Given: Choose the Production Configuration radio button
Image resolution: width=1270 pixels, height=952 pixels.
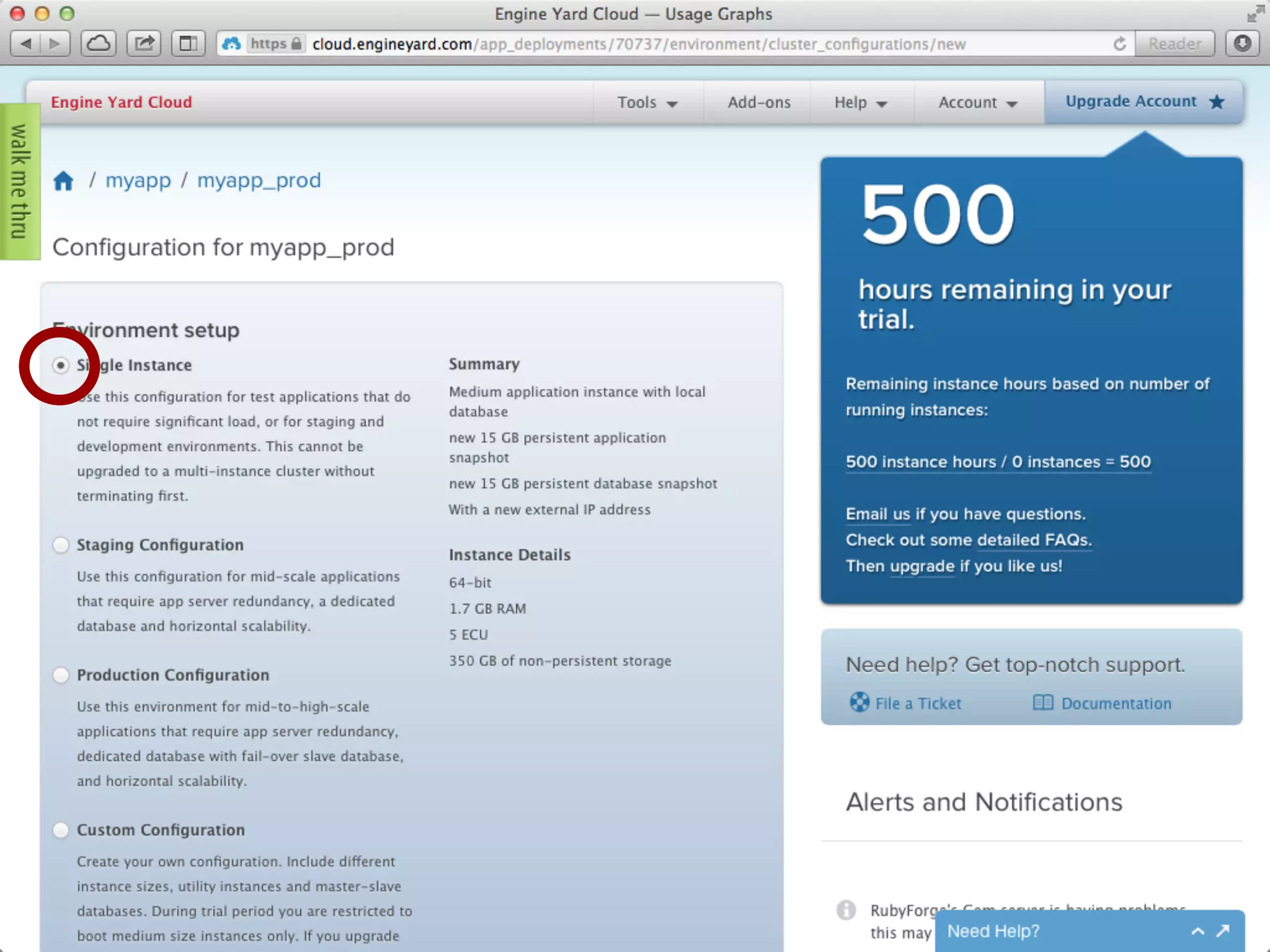Looking at the screenshot, I should (x=61, y=675).
